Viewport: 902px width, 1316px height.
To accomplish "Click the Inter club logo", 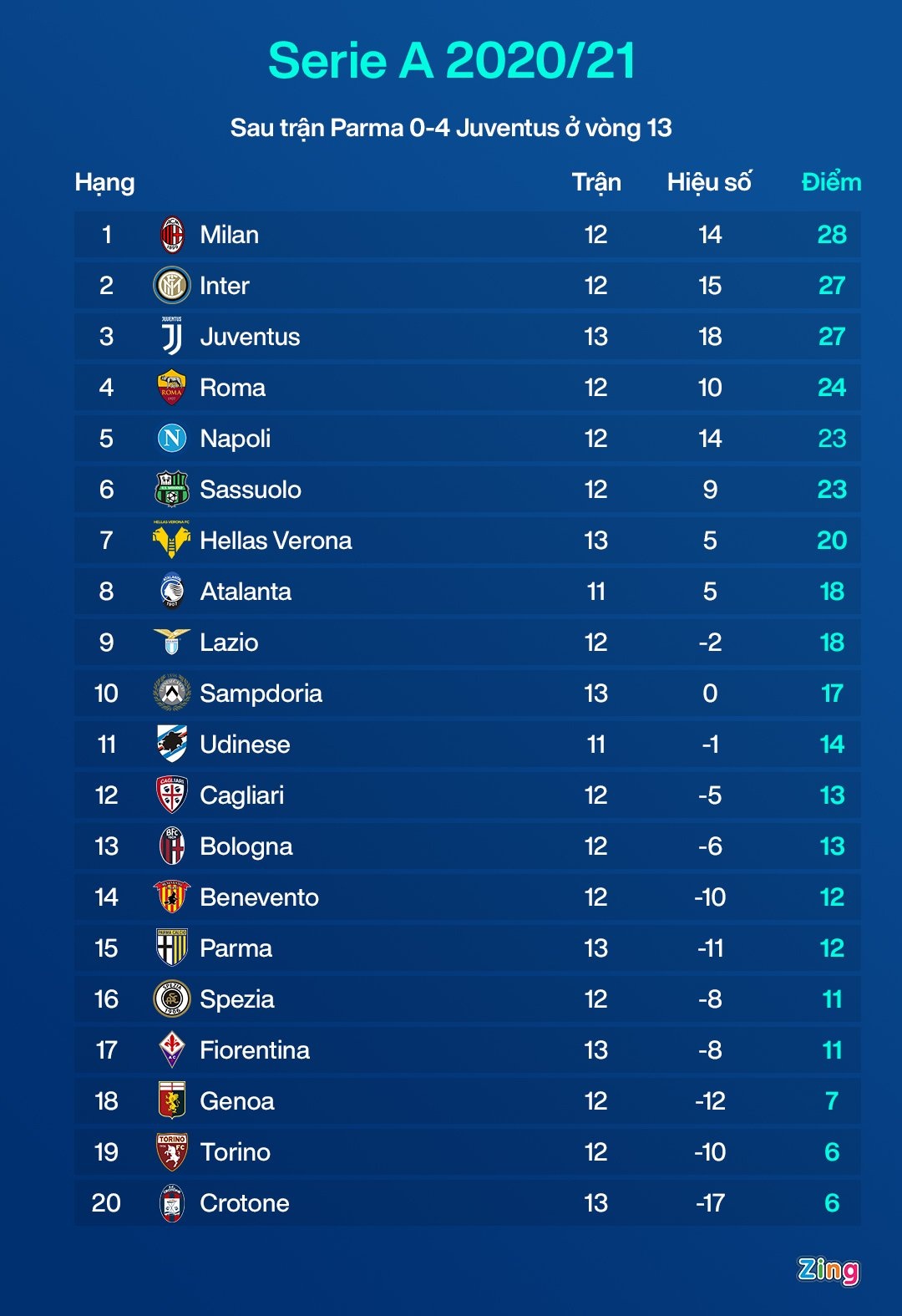I will point(172,286).
